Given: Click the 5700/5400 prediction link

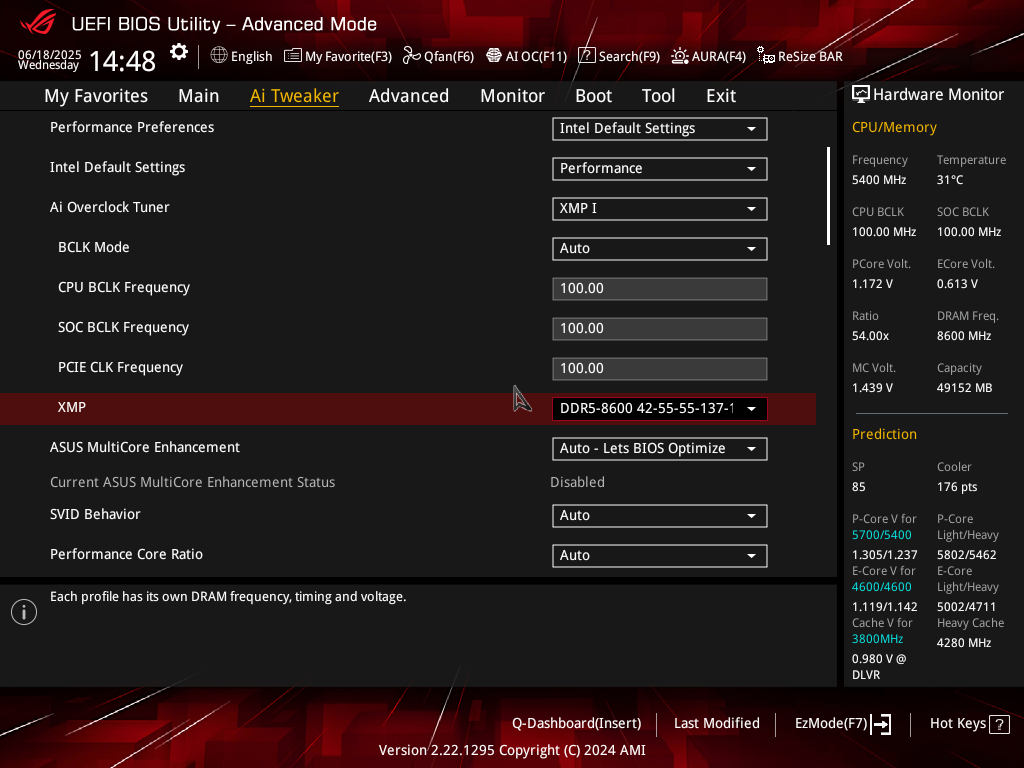Looking at the screenshot, I should point(882,535).
